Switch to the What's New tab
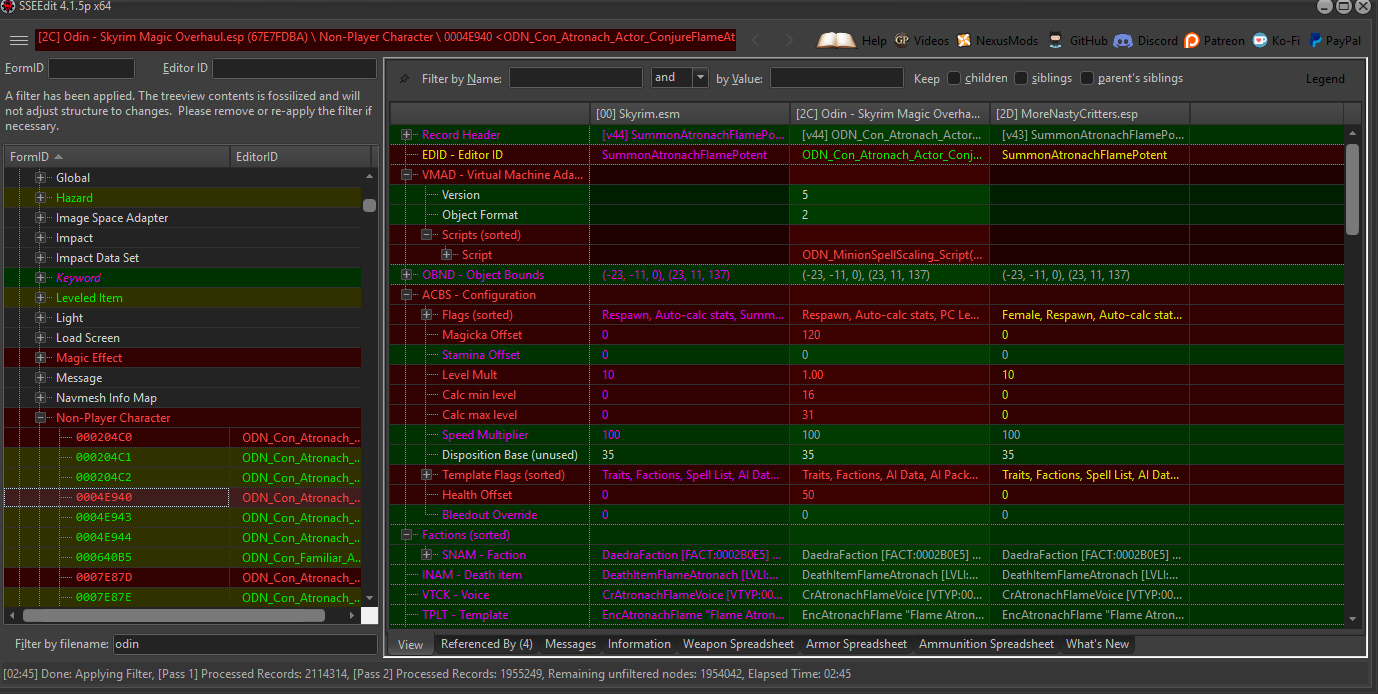The image size is (1378, 694). [x=1098, y=644]
